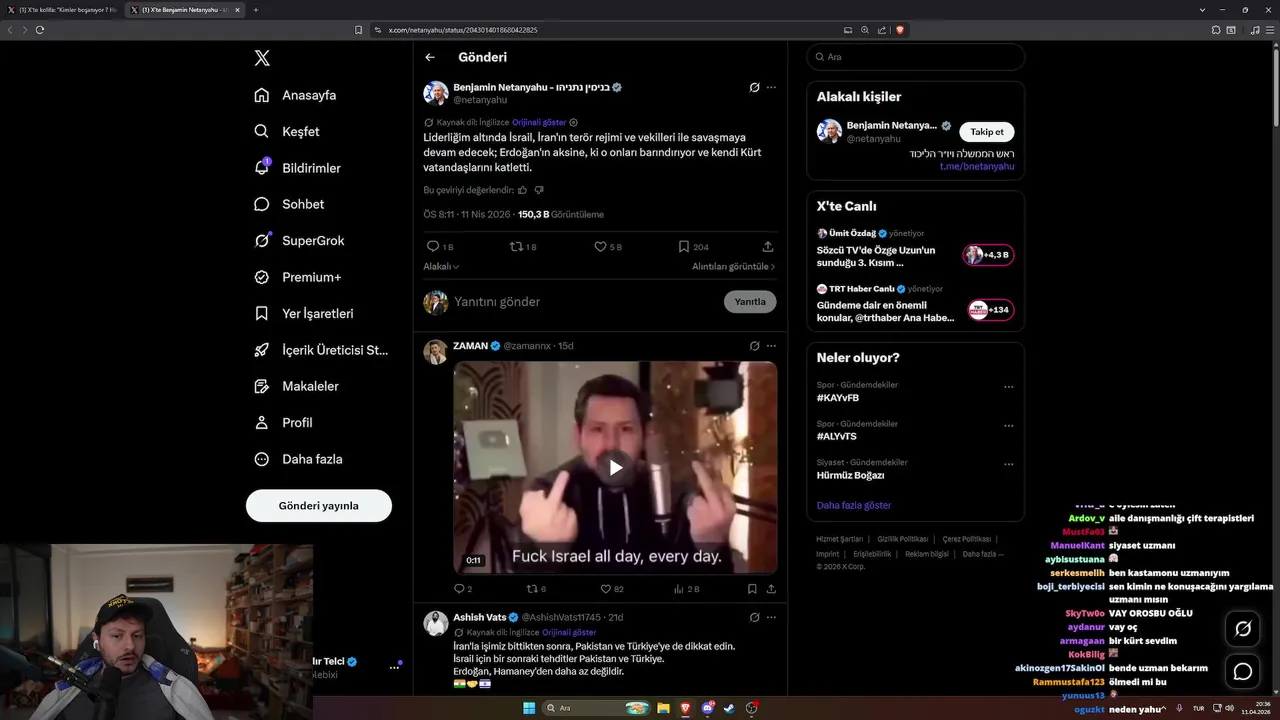This screenshot has width=1280, height=720.
Task: Open account menu dots in sidebar
Action: coord(394,667)
